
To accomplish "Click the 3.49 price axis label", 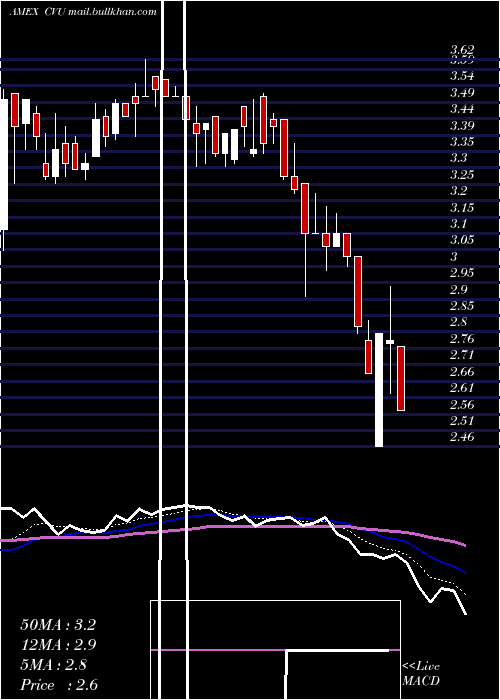I will (462, 92).
